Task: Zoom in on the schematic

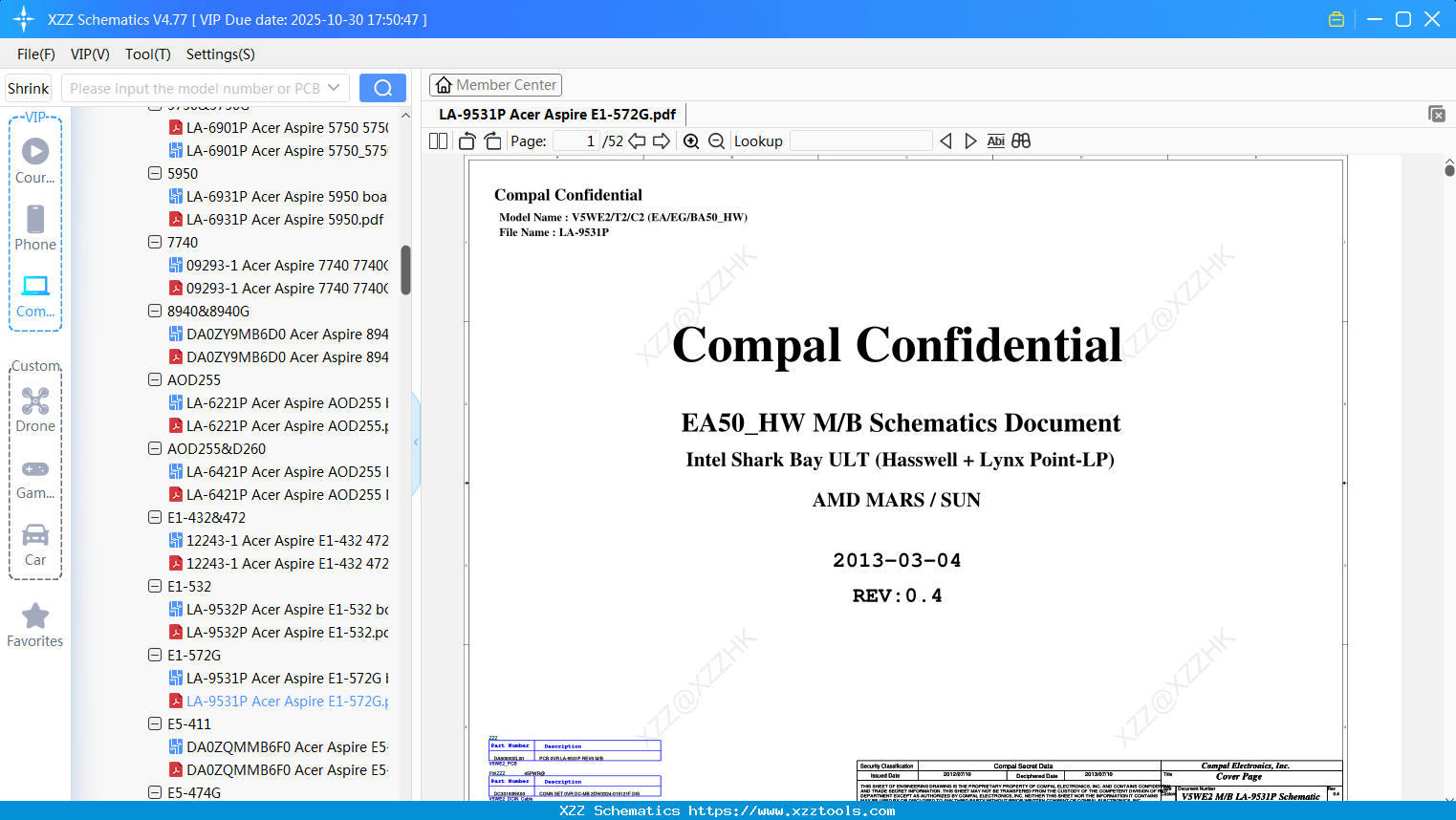Action: [691, 141]
